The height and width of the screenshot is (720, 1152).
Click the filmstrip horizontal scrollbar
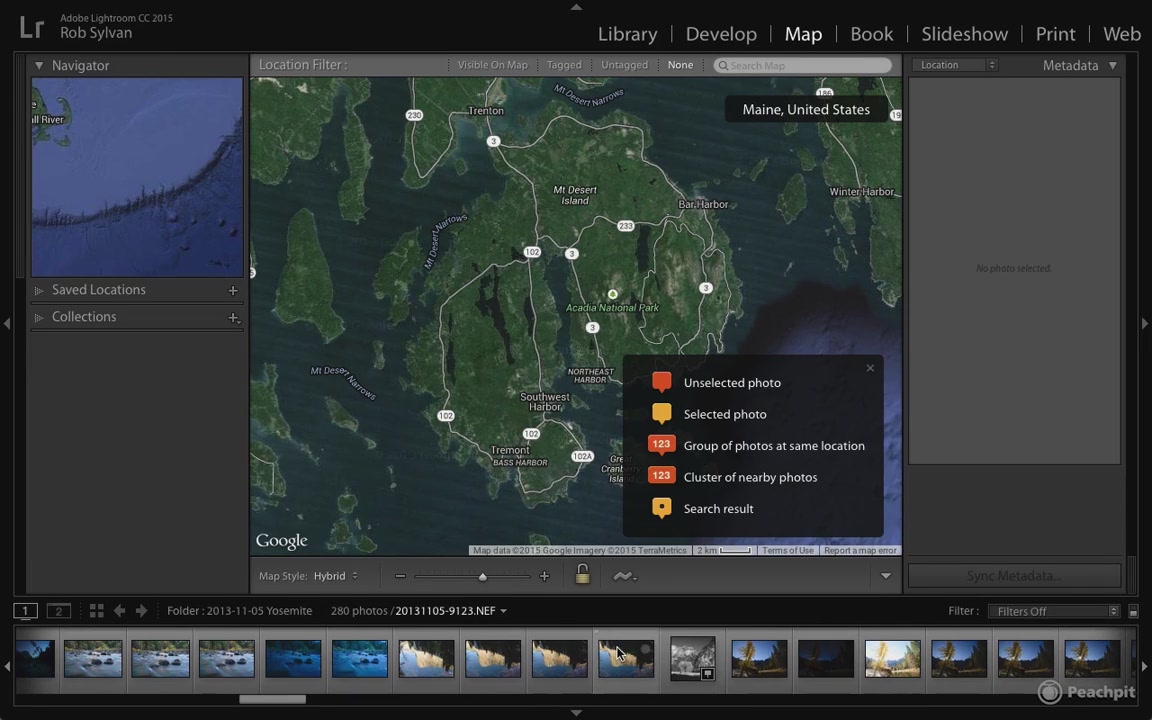(x=273, y=699)
